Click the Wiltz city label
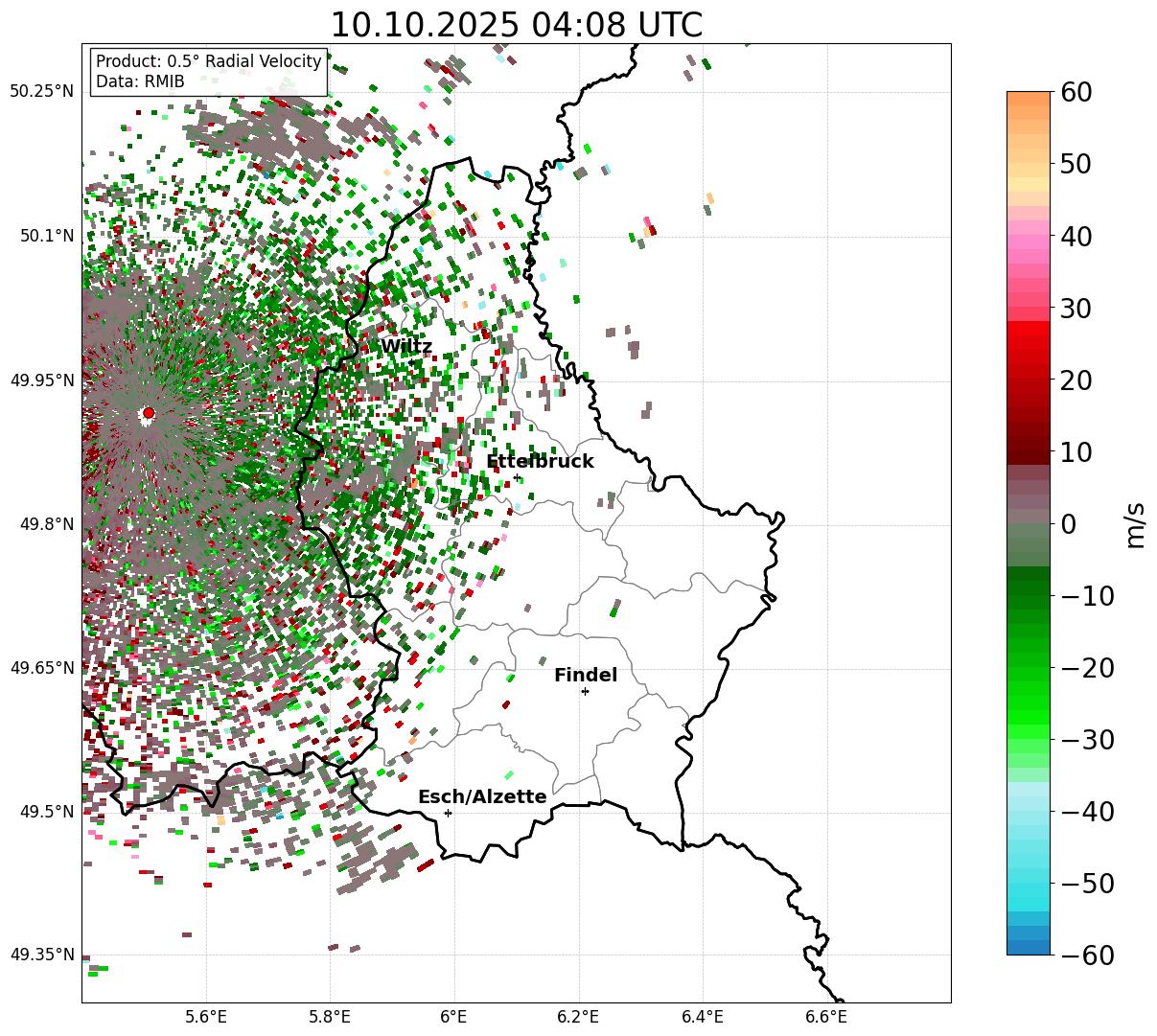 point(406,347)
